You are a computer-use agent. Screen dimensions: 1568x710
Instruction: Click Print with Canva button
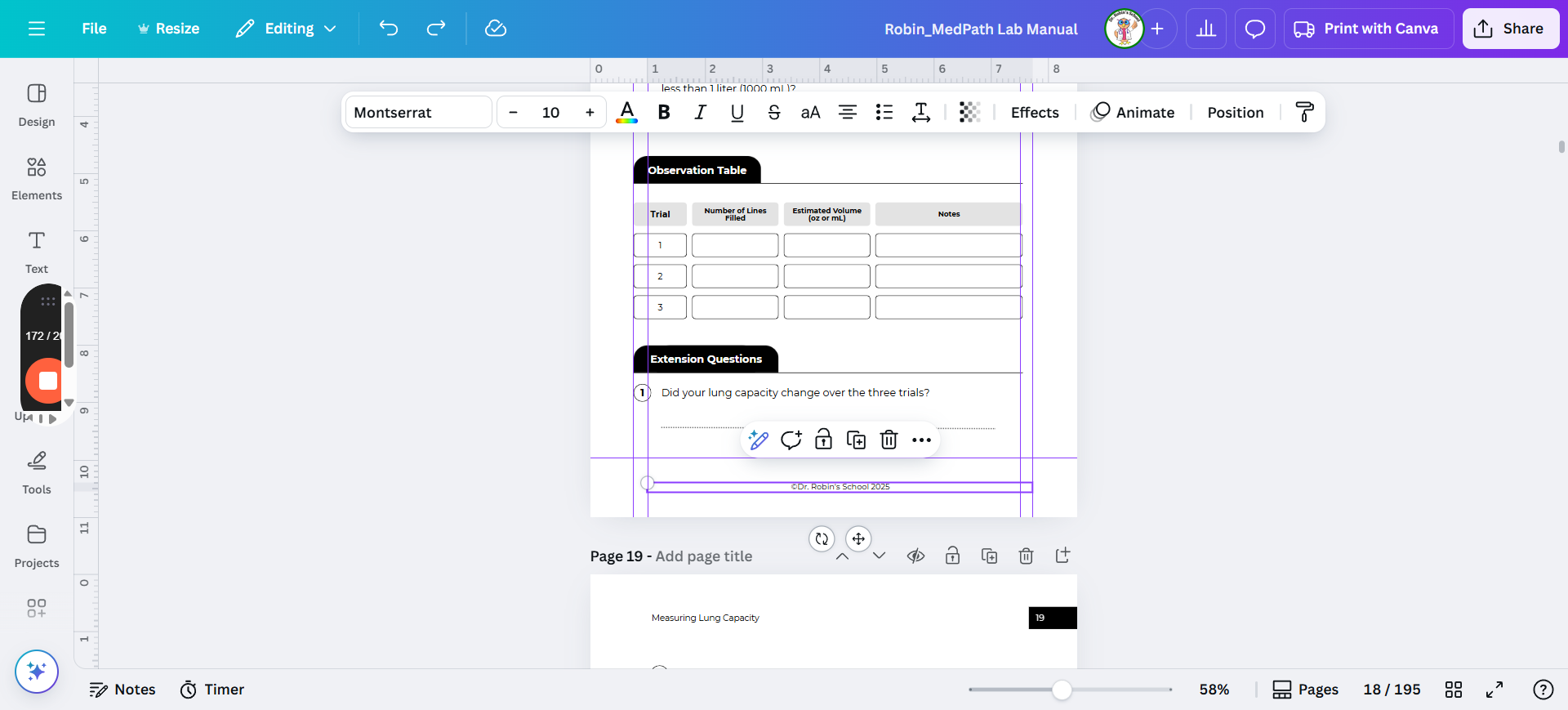(1368, 29)
